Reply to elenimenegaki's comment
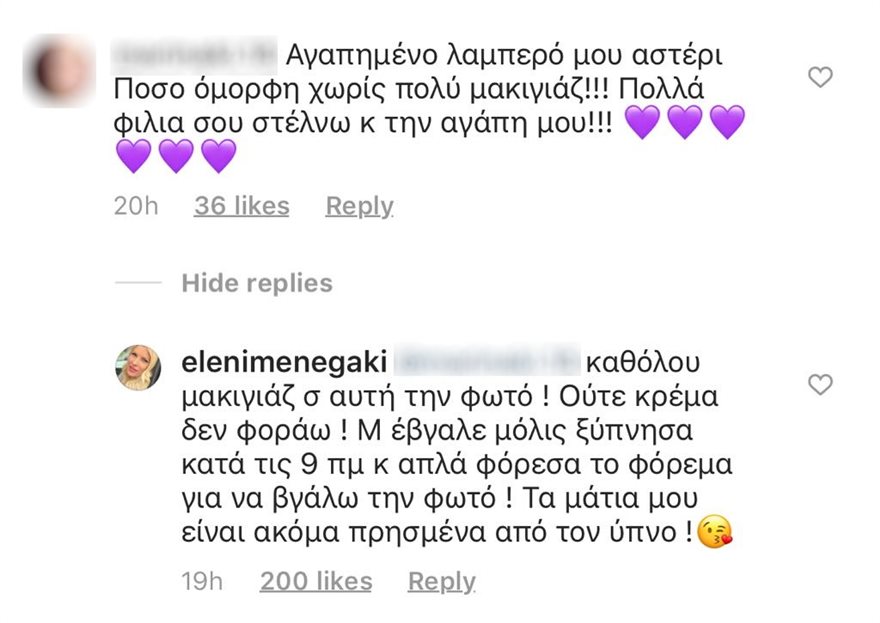Viewport: 880px width, 623px height. [x=441, y=581]
